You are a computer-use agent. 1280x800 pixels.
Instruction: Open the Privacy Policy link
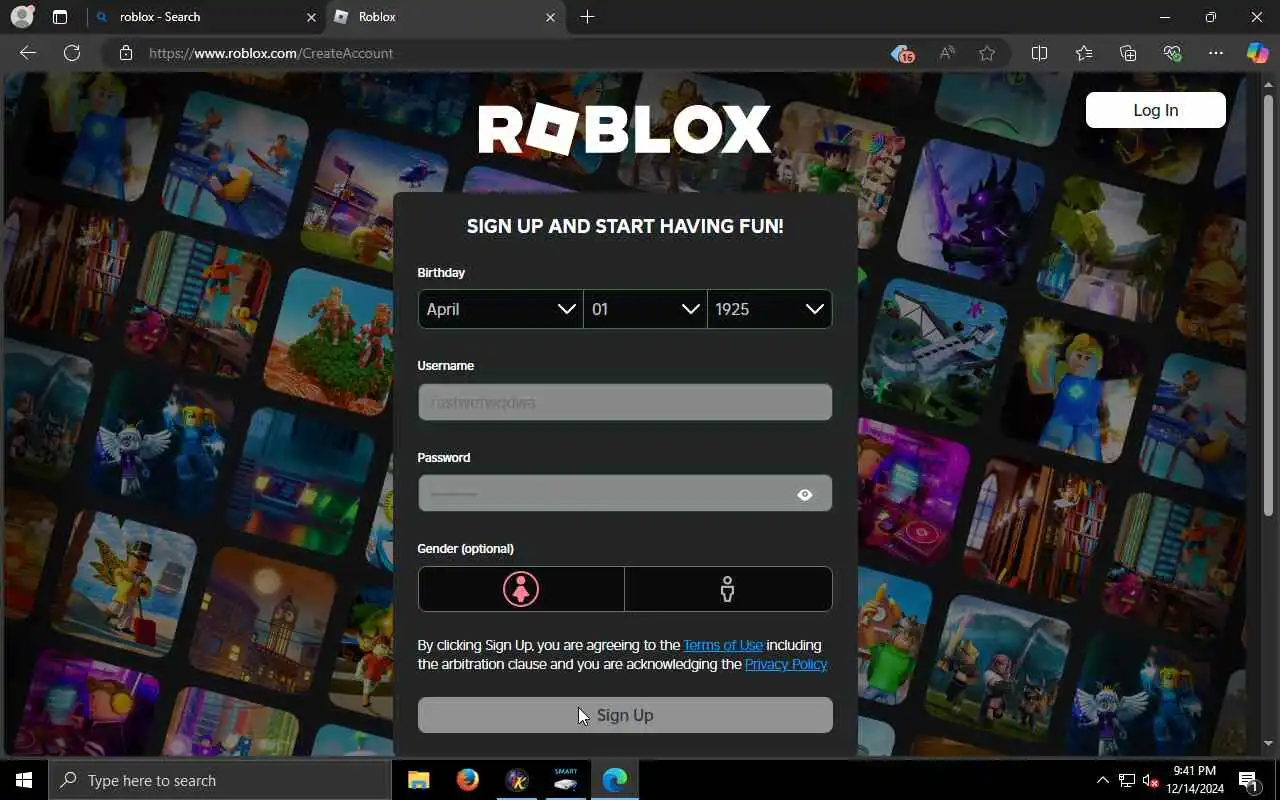pos(786,664)
